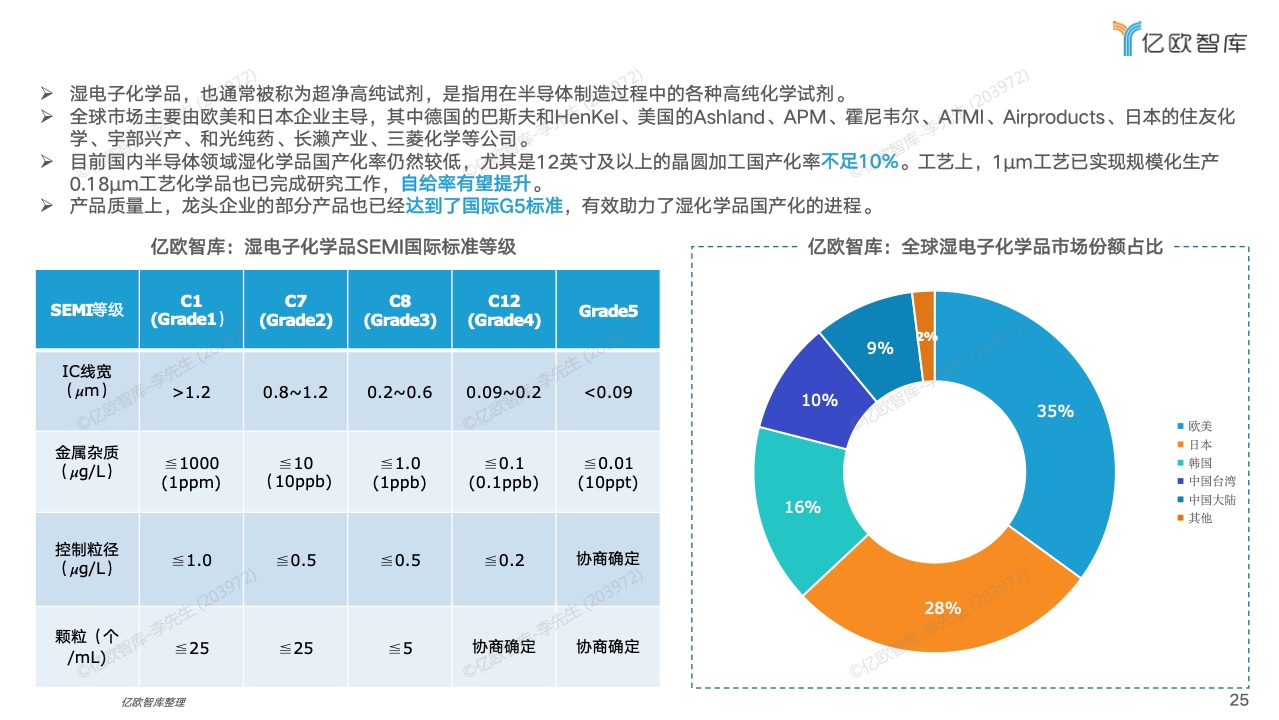Click the highlighted 自给率有望提升 text
Viewport: 1279px width, 720px height.
click(x=467, y=184)
